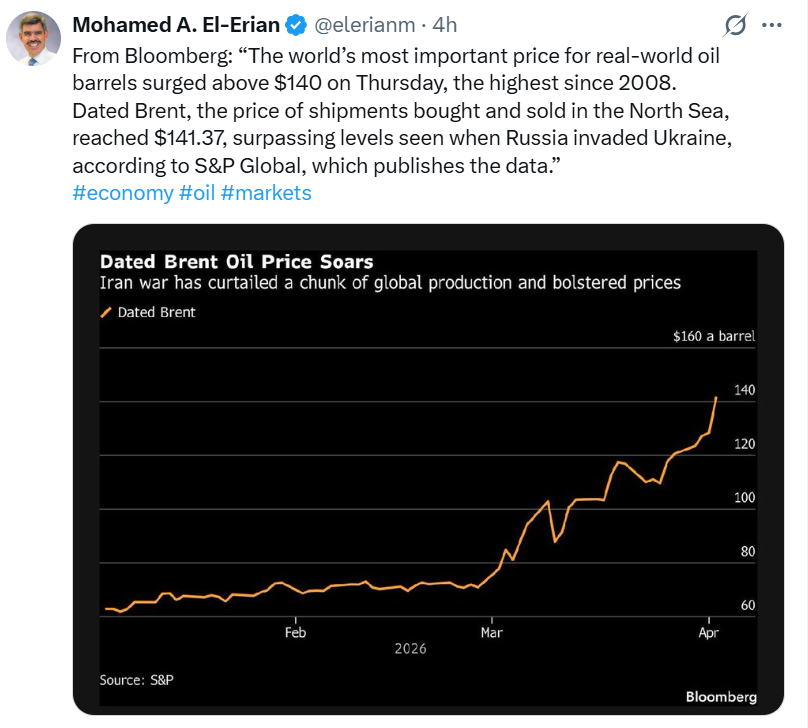Click the blue verified badge
The height and width of the screenshot is (728, 808).
pyautogui.click(x=297, y=25)
